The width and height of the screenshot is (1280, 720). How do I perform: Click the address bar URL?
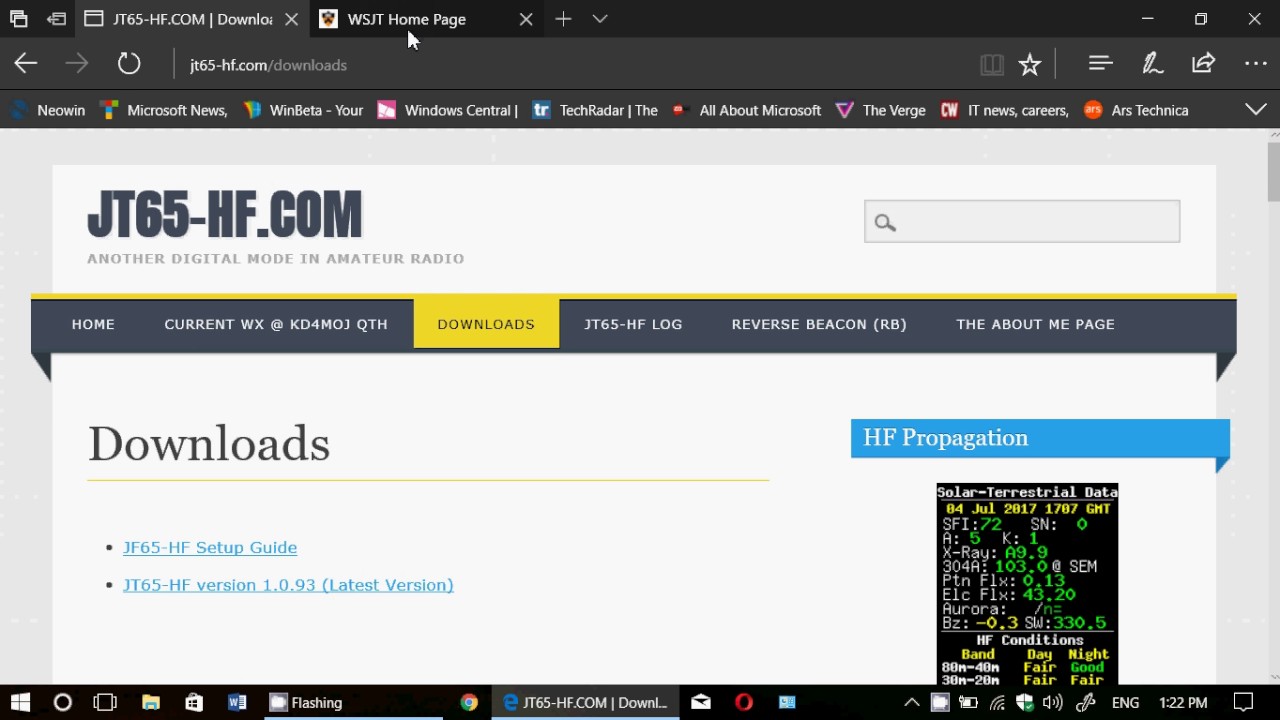268,65
